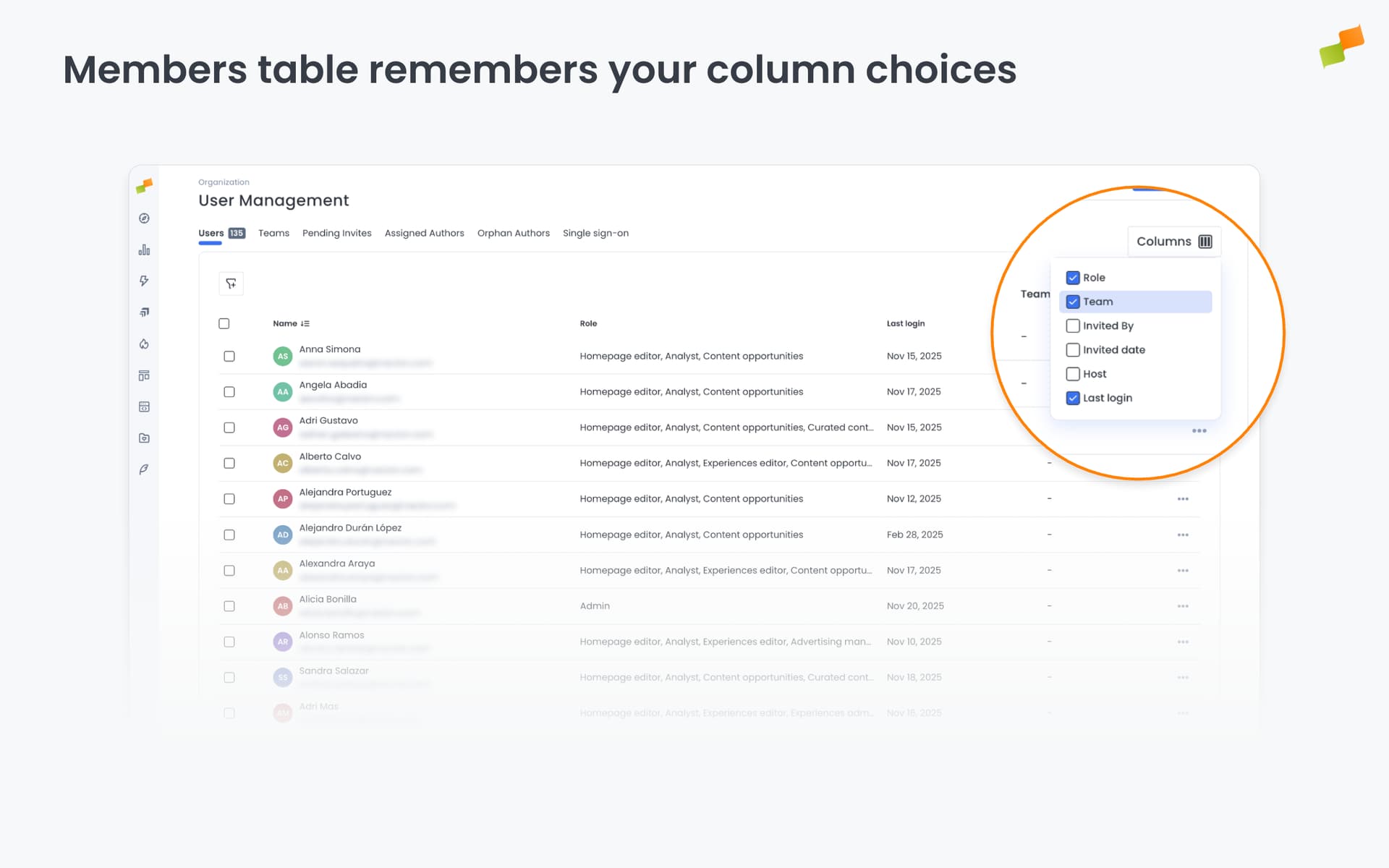Image resolution: width=1389 pixels, height=868 pixels.
Task: Select the Single sign-on tab
Action: pyautogui.click(x=596, y=233)
